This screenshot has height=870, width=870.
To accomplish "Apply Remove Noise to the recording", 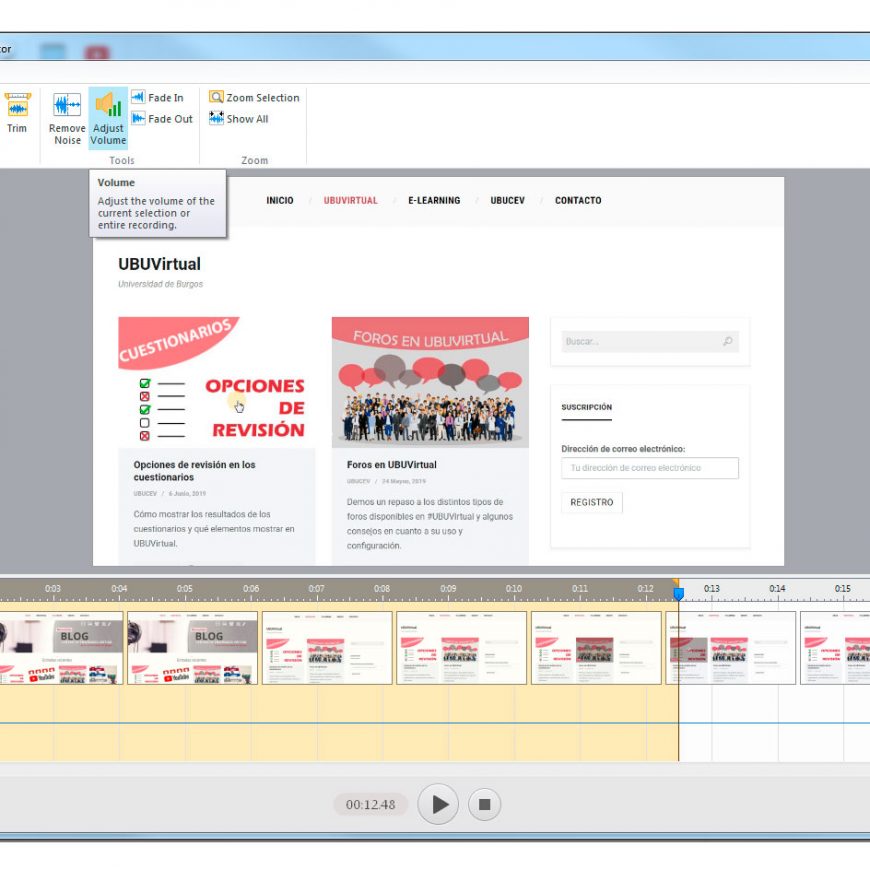I will coord(67,119).
